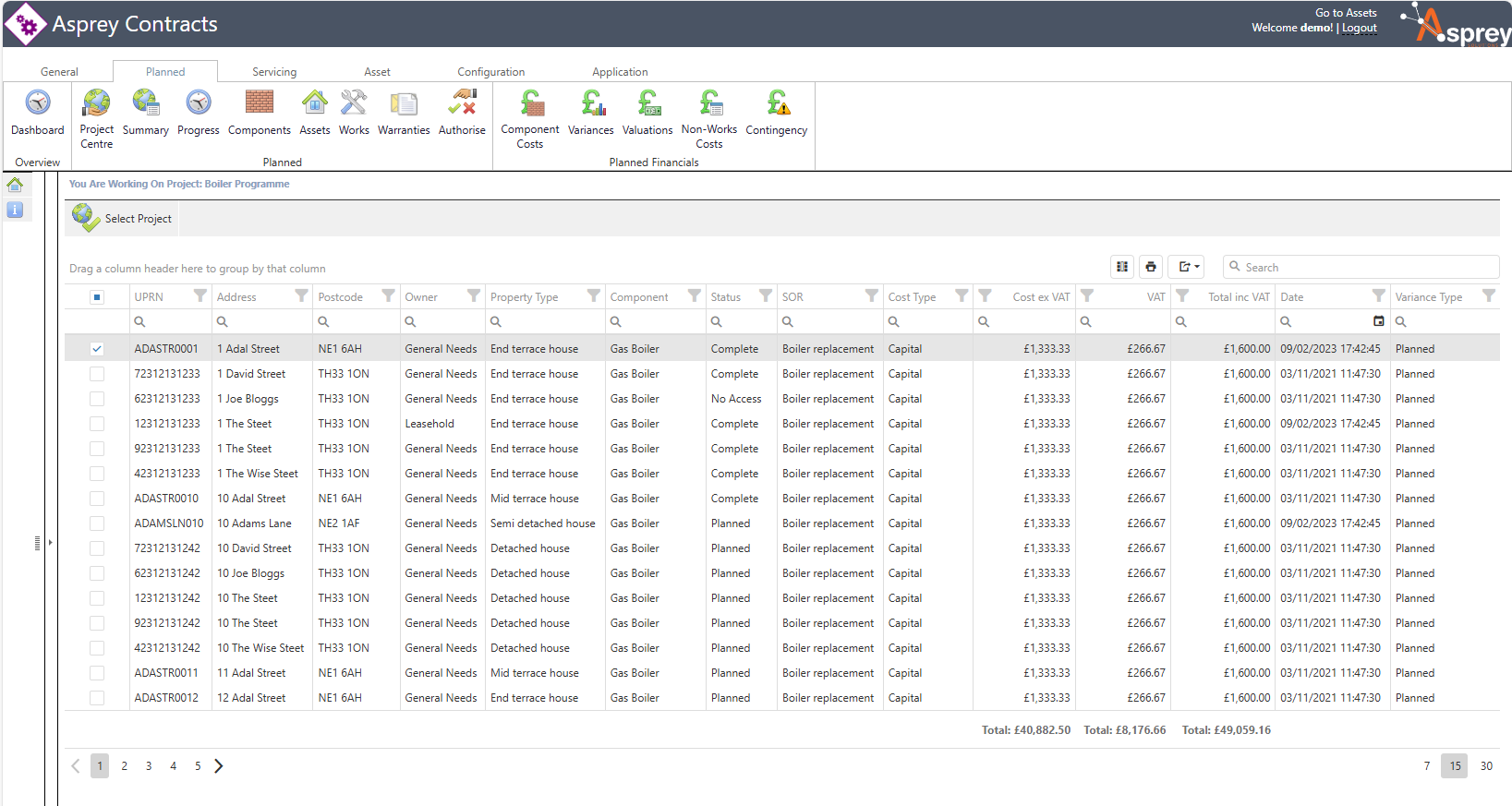Open the Date filter calendar picker
This screenshot has height=806, width=1512.
click(1378, 321)
